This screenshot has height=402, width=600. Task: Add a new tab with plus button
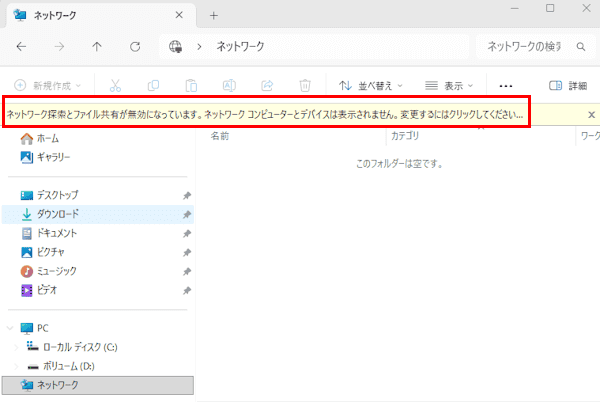point(214,16)
